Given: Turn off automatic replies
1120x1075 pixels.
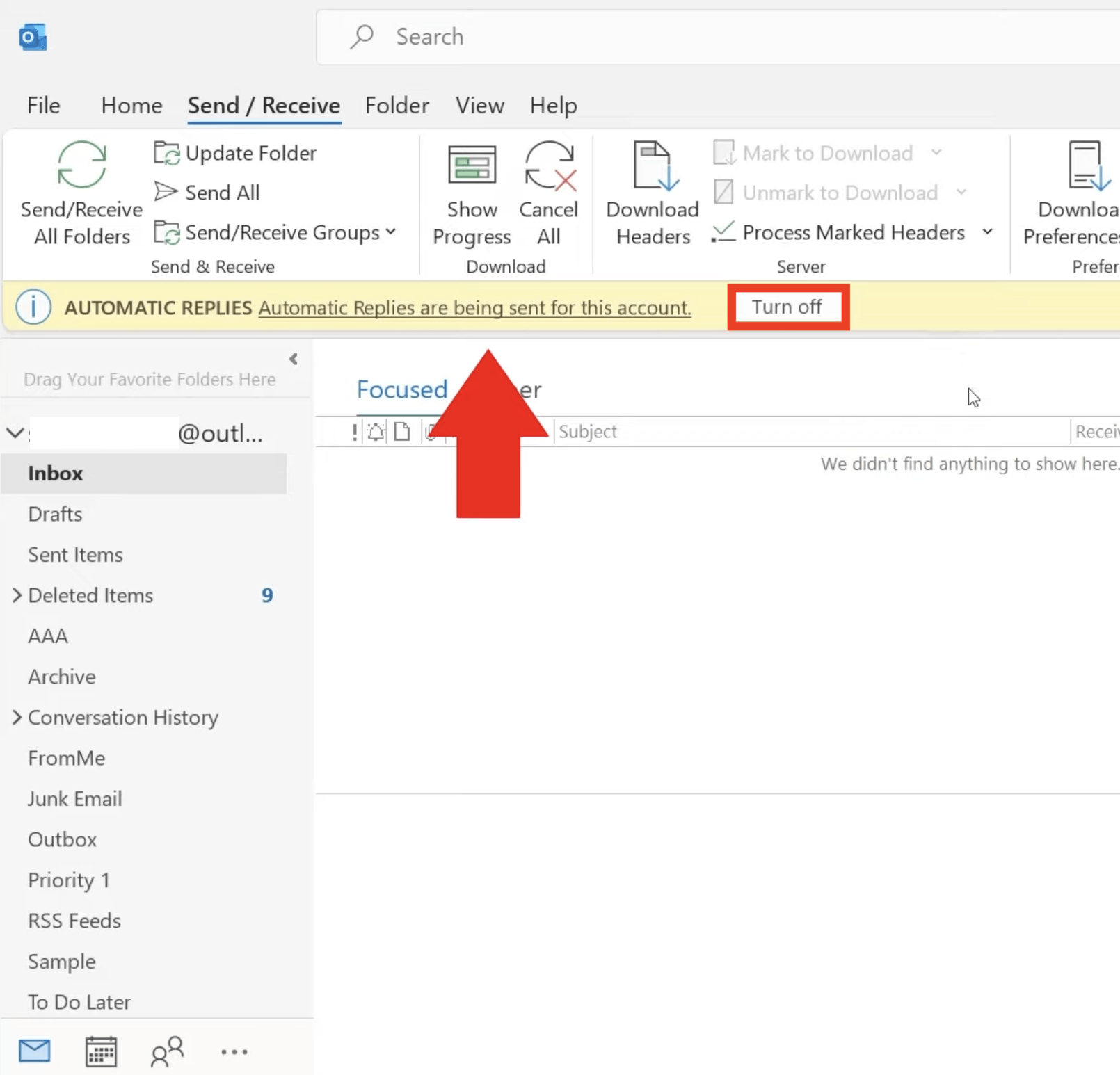Looking at the screenshot, I should [787, 307].
